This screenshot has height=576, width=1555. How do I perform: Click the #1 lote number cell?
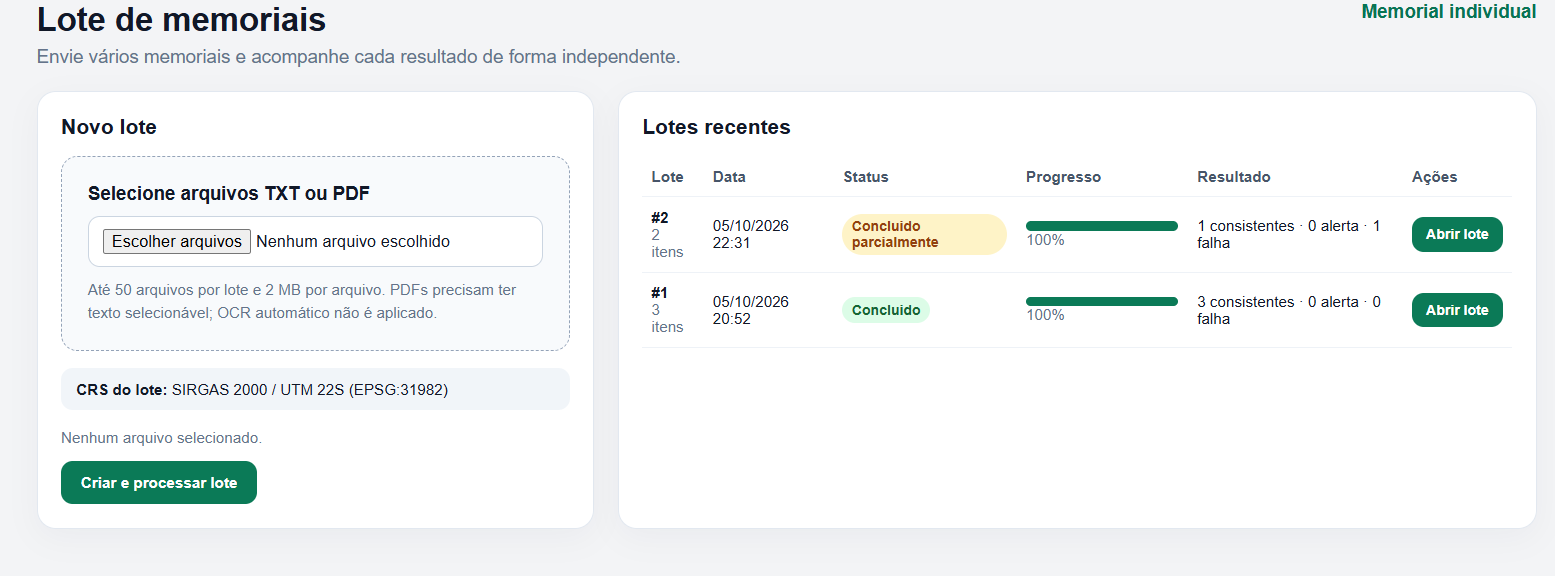tap(660, 293)
